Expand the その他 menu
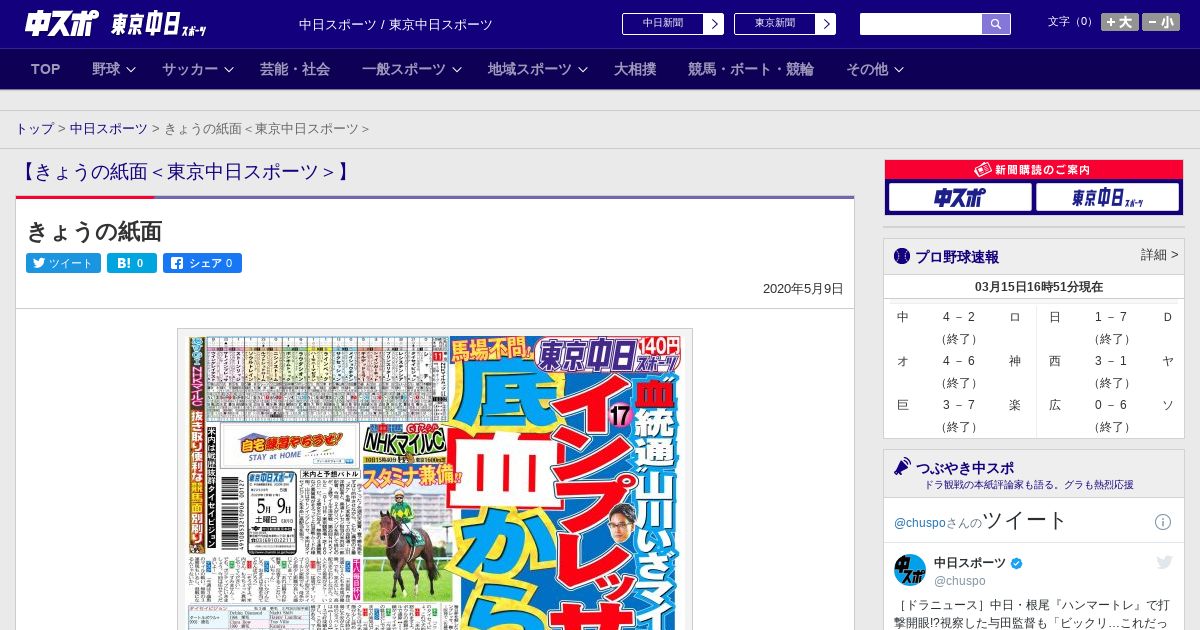The width and height of the screenshot is (1200, 630). click(x=875, y=69)
